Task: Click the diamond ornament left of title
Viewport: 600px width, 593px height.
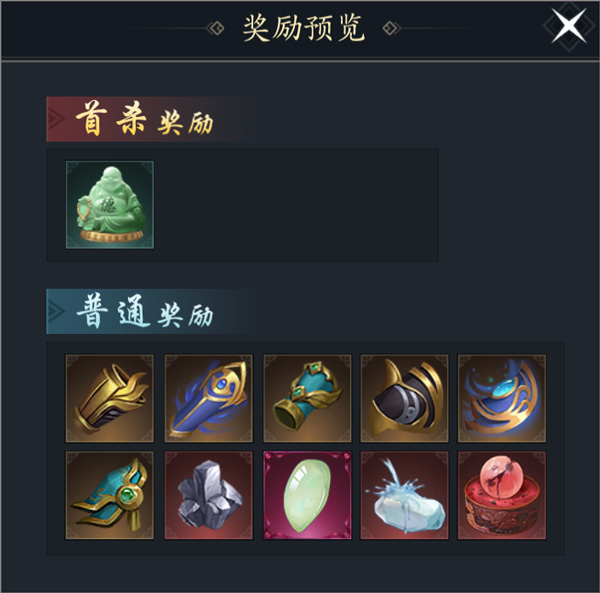Action: (x=215, y=28)
